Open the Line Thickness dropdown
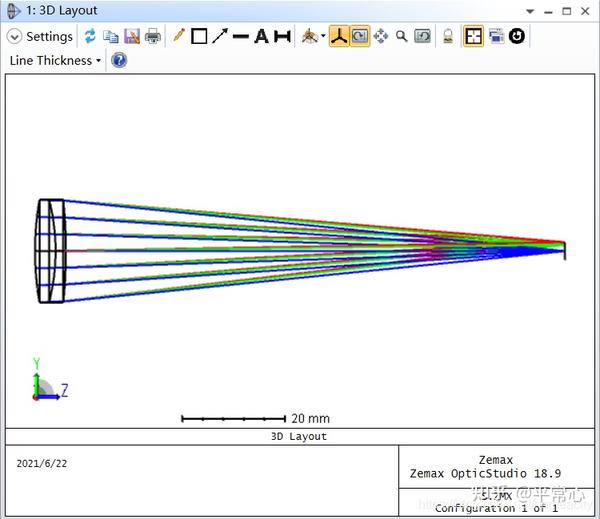 tap(55, 60)
